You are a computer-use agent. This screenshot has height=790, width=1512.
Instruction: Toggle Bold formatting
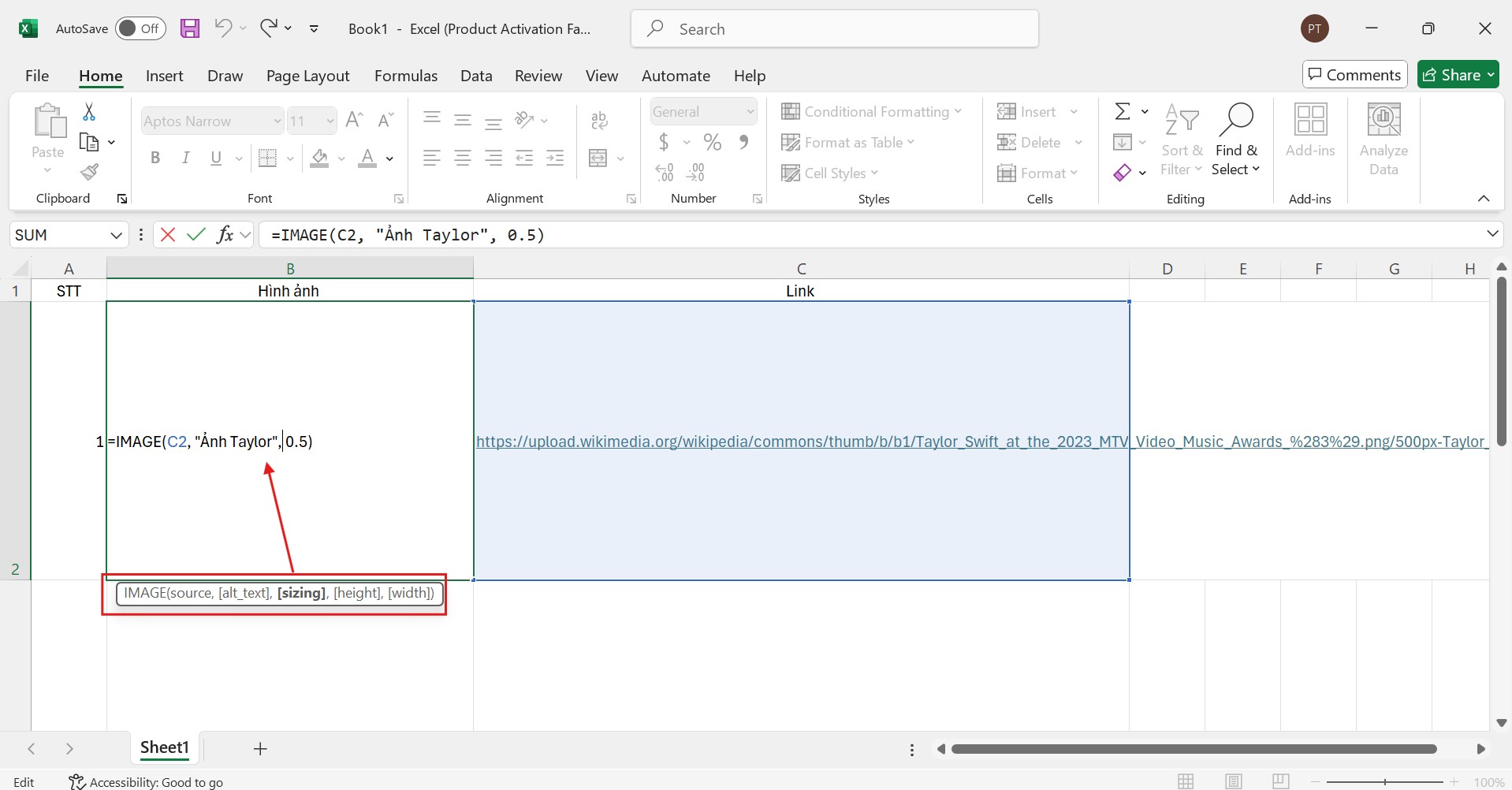point(155,158)
